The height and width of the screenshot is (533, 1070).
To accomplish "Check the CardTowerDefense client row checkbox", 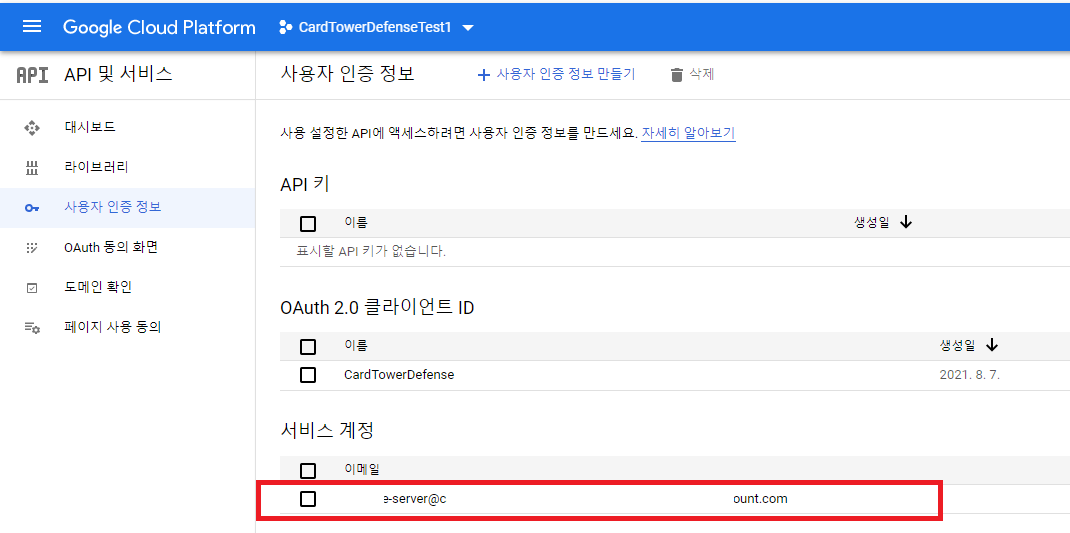I will (x=308, y=375).
